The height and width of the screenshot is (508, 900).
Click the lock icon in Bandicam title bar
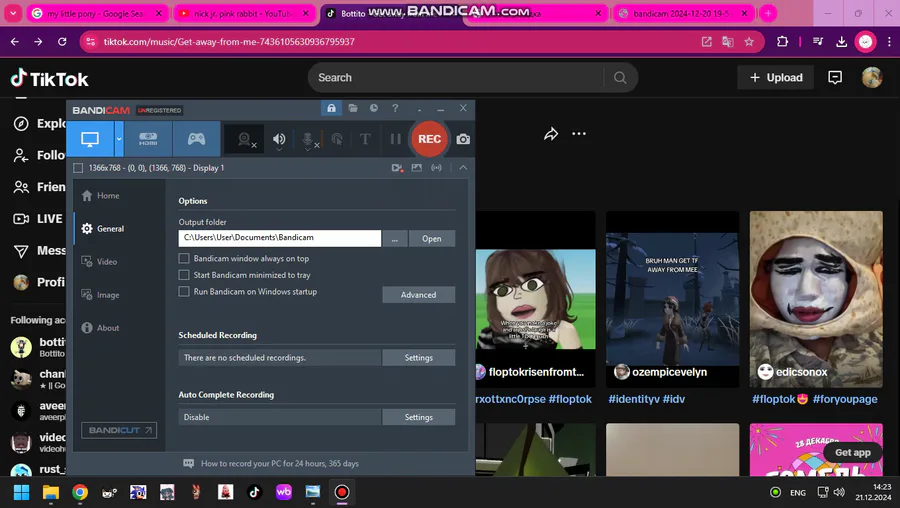[331, 108]
